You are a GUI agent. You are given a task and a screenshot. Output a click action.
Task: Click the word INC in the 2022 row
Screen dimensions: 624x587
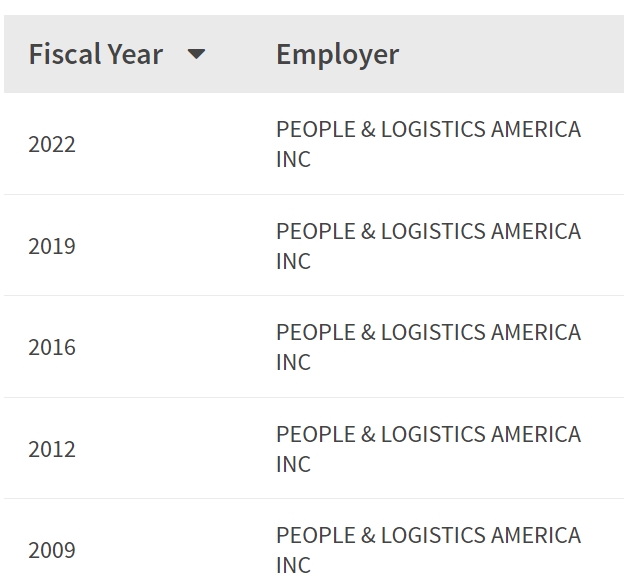[293, 159]
